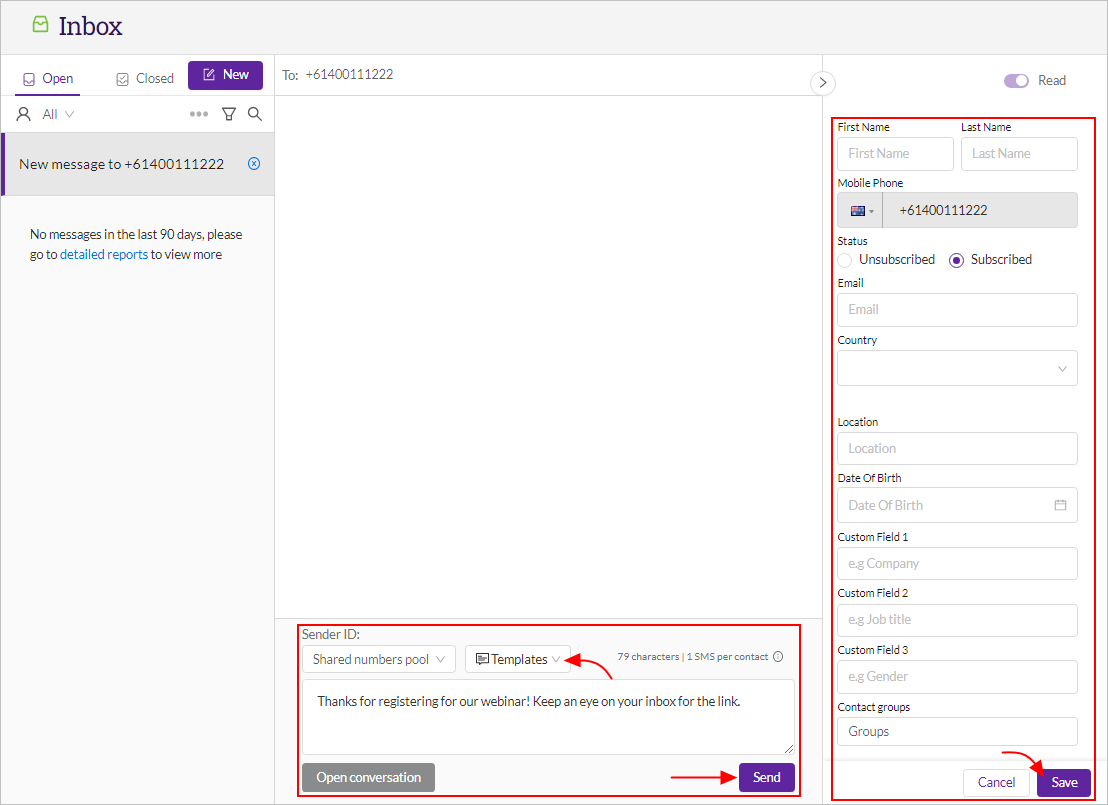
Task: Toggle the Read switch
Action: tap(1016, 80)
